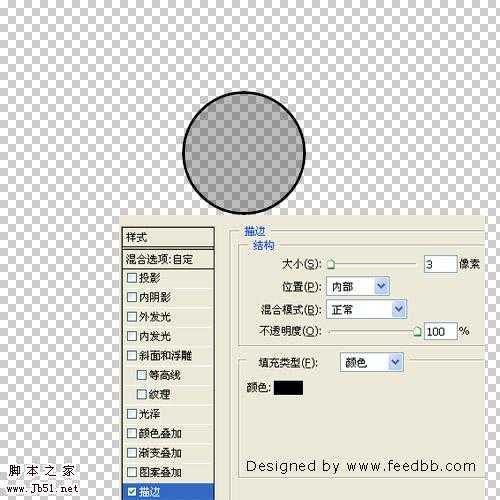Click the gray circle on the canvas
The image size is (500, 500).
(x=244, y=153)
